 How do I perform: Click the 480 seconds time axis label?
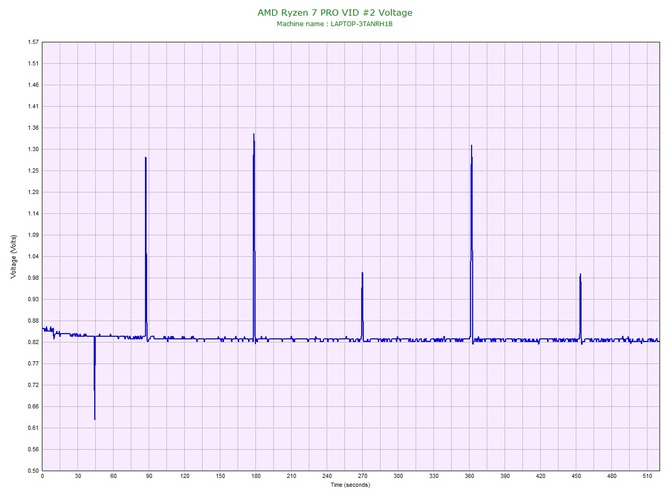612,476
